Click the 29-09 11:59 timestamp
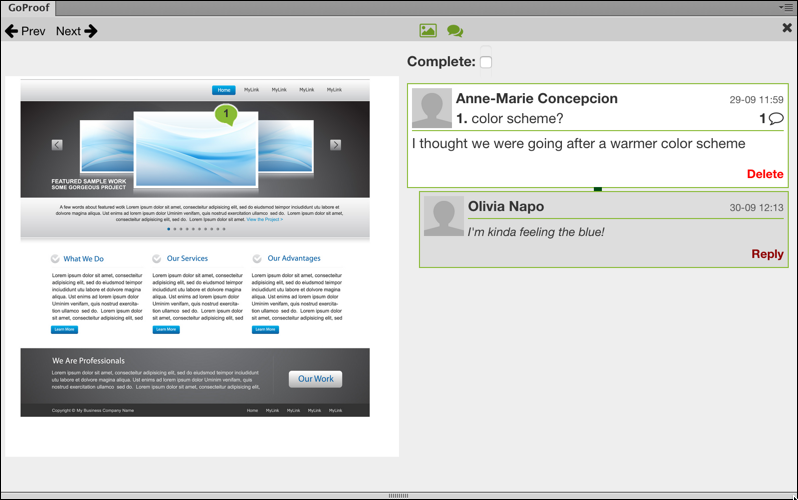The image size is (798, 500). click(x=756, y=100)
